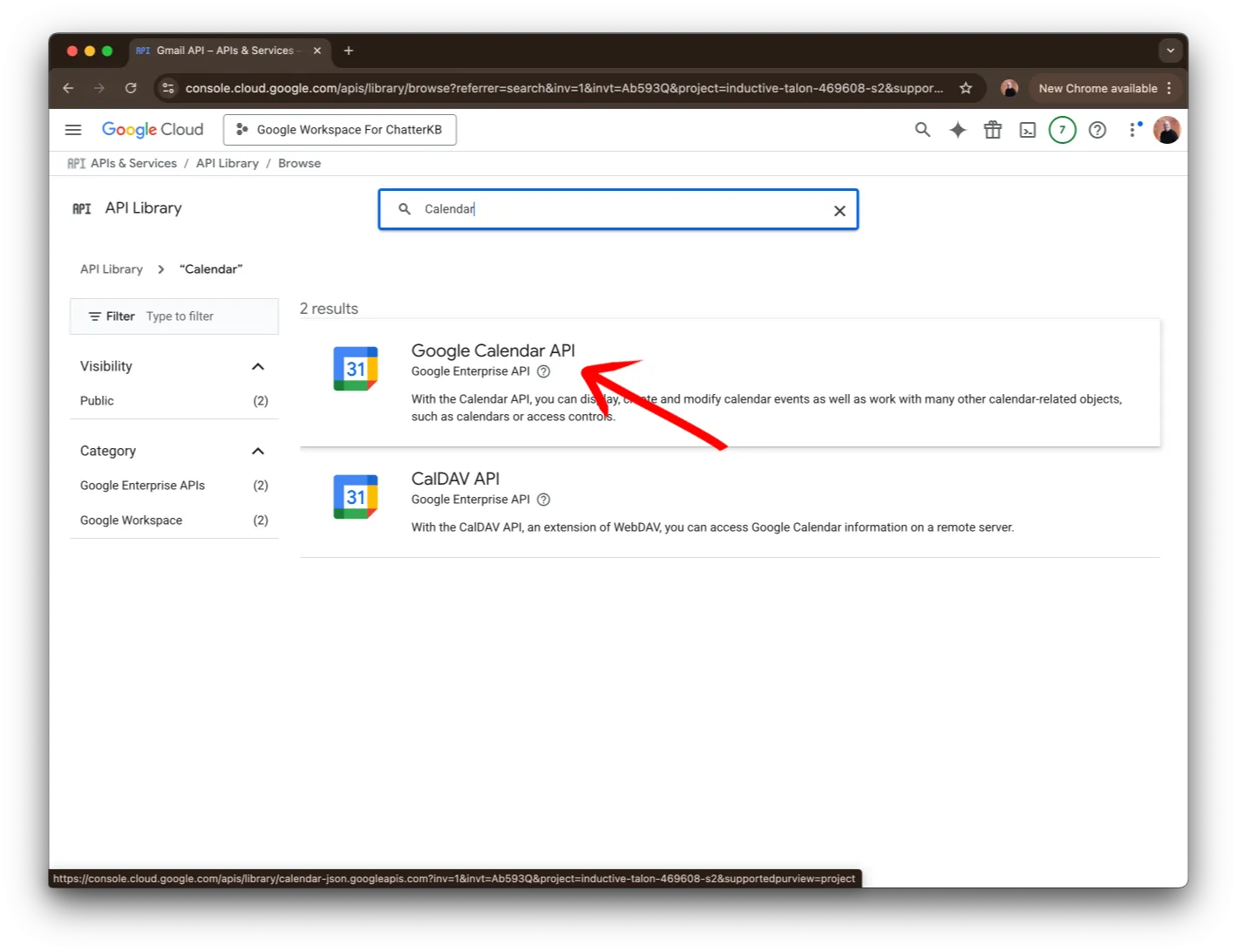The width and height of the screenshot is (1237, 952).
Task: Click the Google Calendar API icon
Action: (356, 369)
